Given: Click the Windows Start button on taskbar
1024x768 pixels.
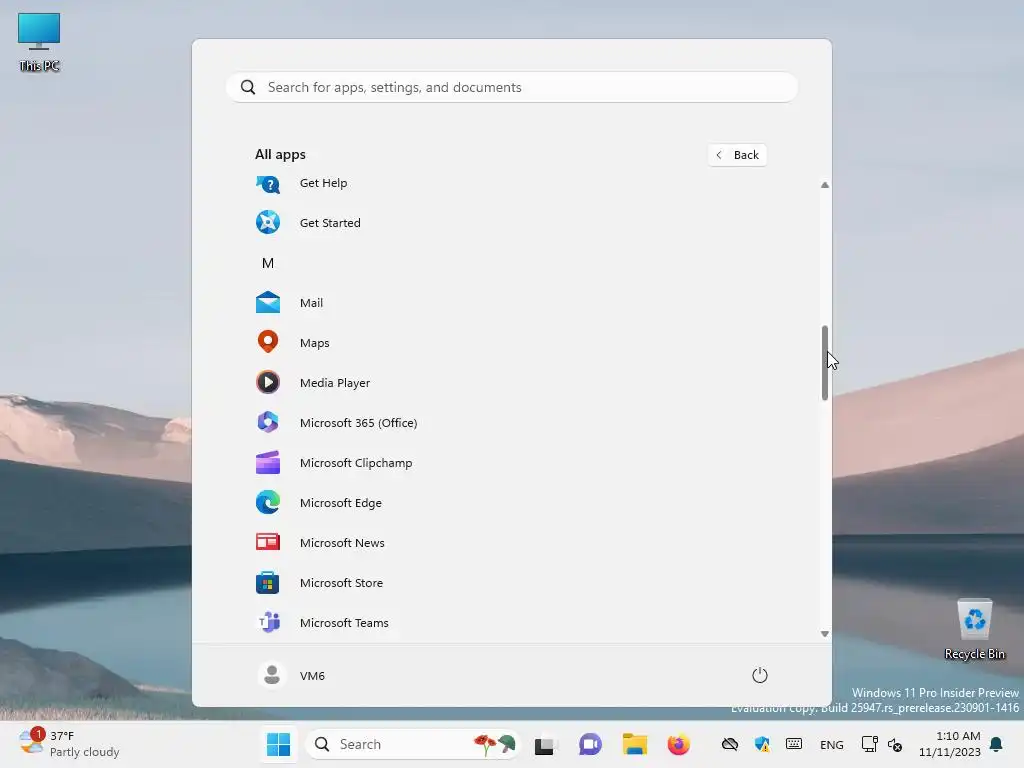Looking at the screenshot, I should click(x=279, y=744).
